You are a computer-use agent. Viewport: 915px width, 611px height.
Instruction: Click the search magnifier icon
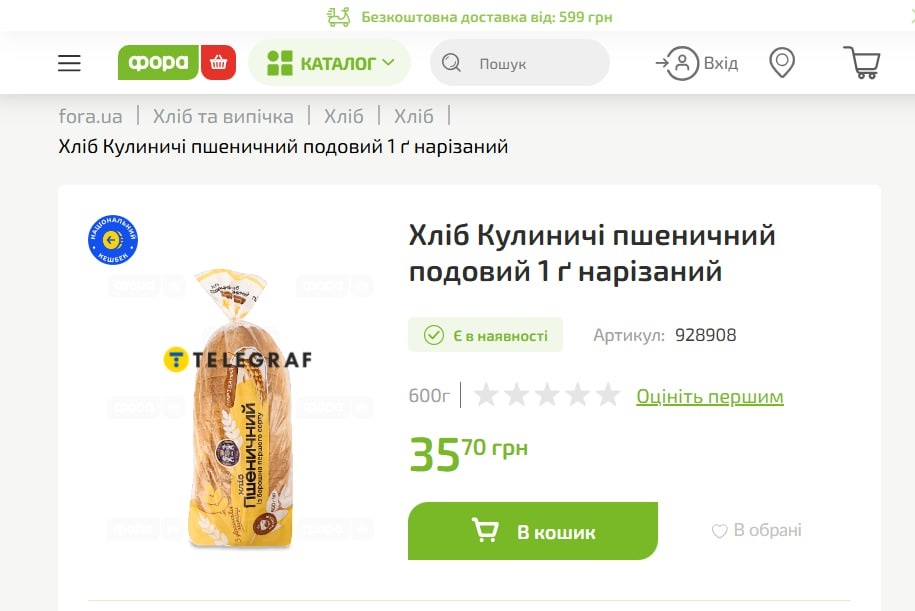[451, 62]
